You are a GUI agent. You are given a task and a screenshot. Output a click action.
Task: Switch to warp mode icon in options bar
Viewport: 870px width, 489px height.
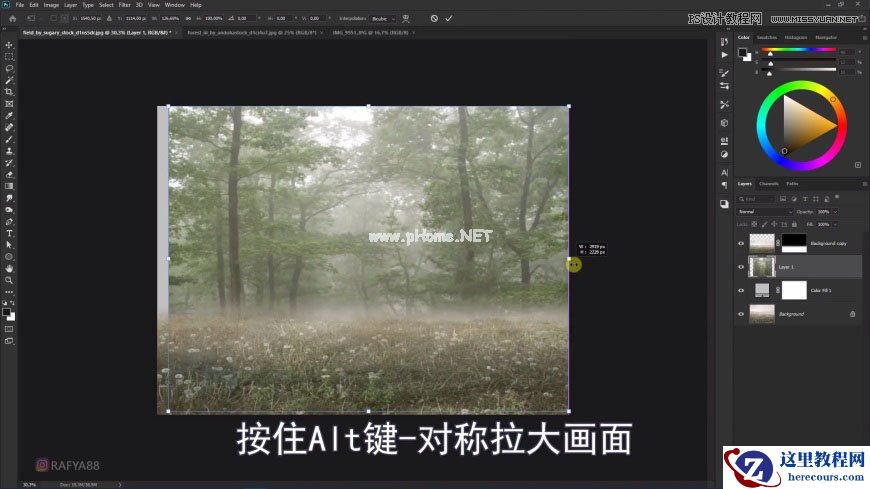point(406,18)
